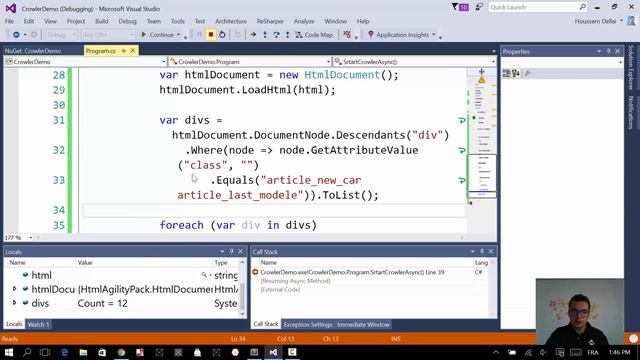Click the Property Pages wrench icon
The width and height of the screenshot is (640, 360).
click(x=527, y=73)
